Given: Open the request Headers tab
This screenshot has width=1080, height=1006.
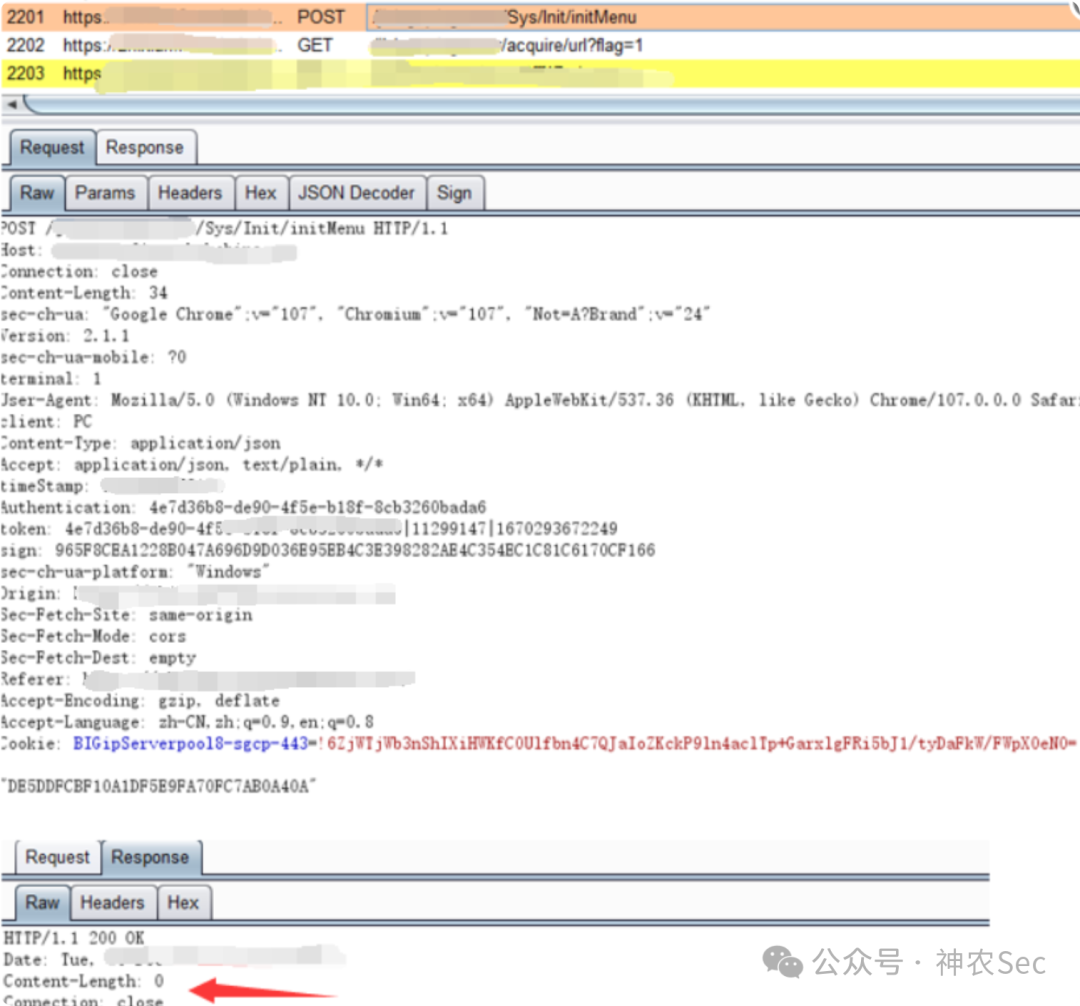Looking at the screenshot, I should coord(190,193).
